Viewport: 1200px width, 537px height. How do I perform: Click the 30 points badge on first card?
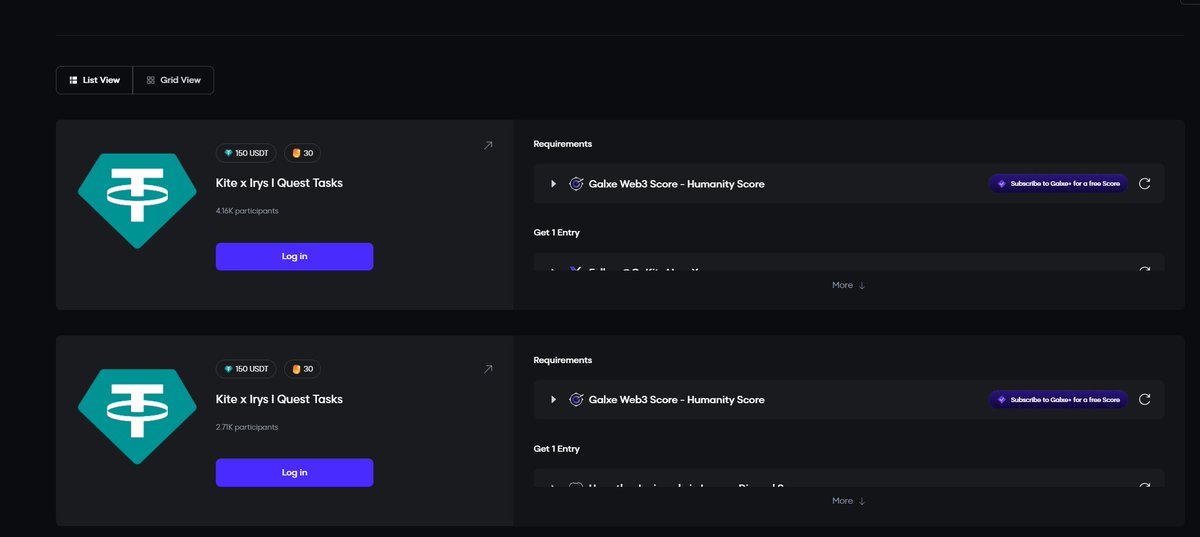[x=302, y=153]
